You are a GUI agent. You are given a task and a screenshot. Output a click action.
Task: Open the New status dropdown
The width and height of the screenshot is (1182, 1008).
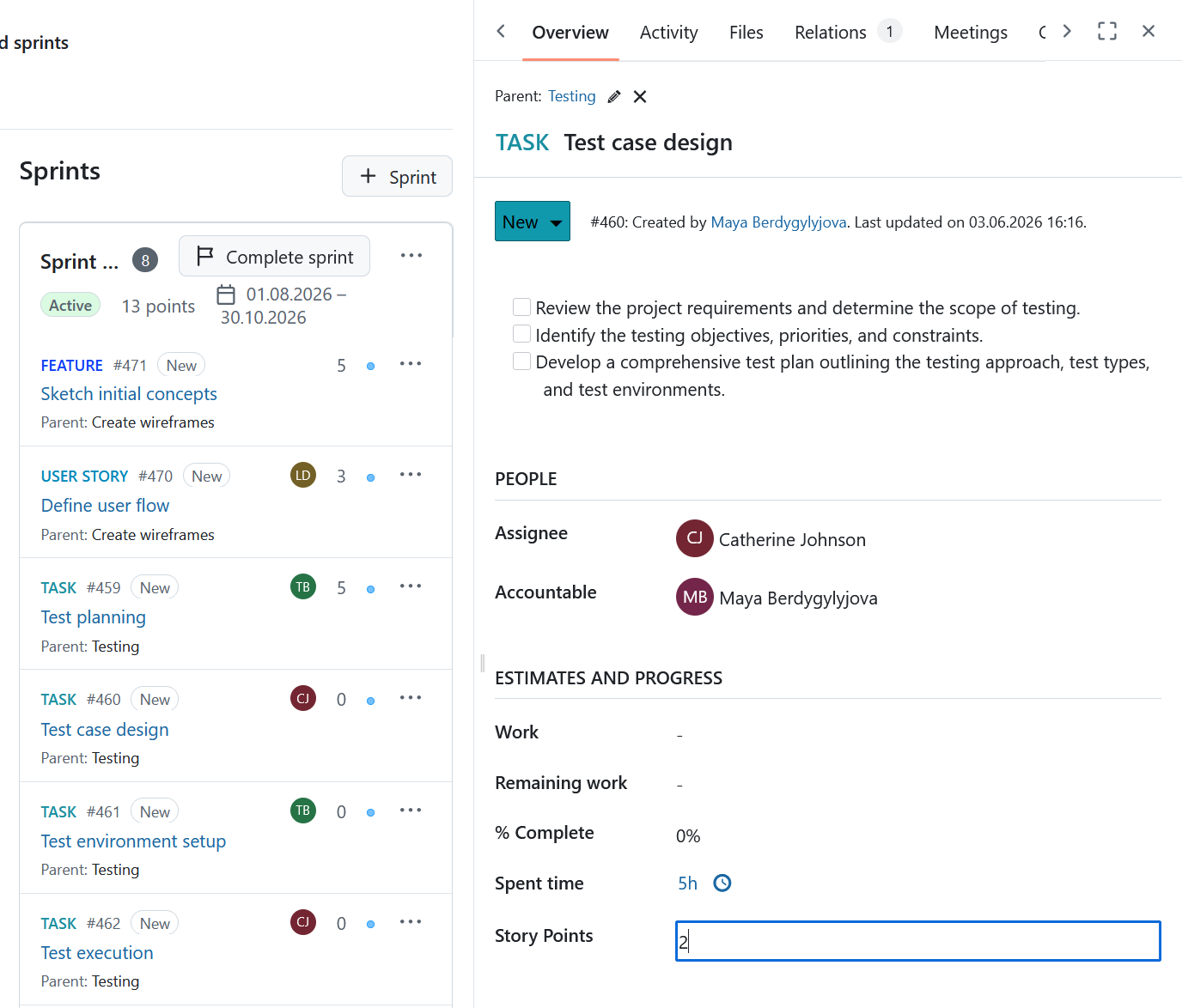(x=533, y=222)
